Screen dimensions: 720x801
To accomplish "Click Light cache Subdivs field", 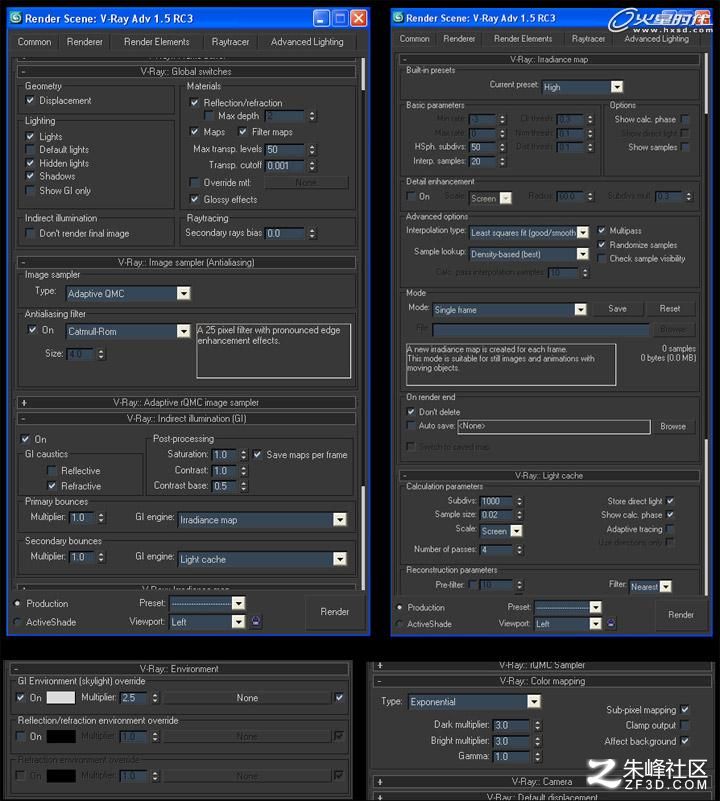I will pos(496,501).
